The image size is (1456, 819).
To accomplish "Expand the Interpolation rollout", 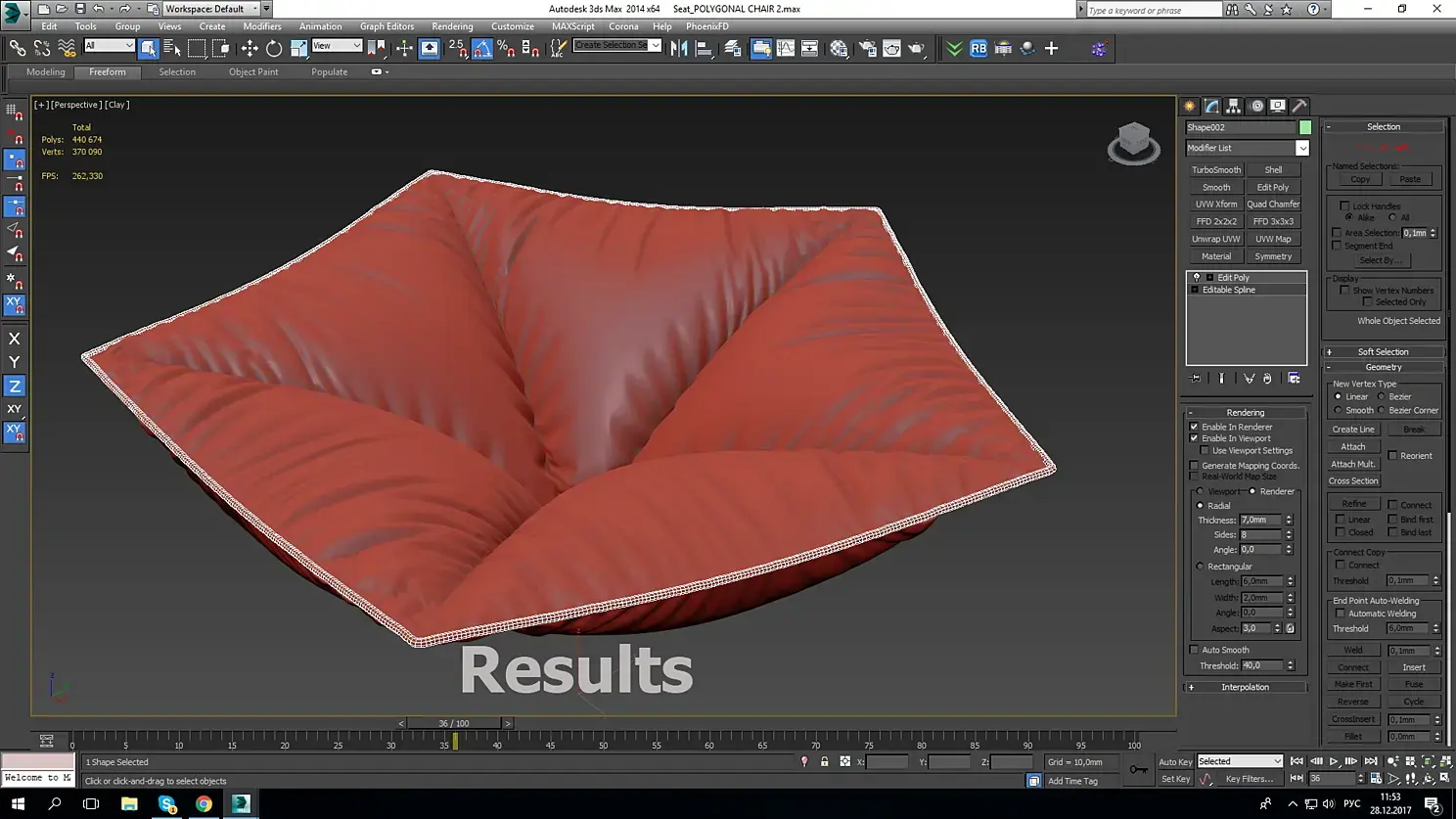I will (1245, 687).
